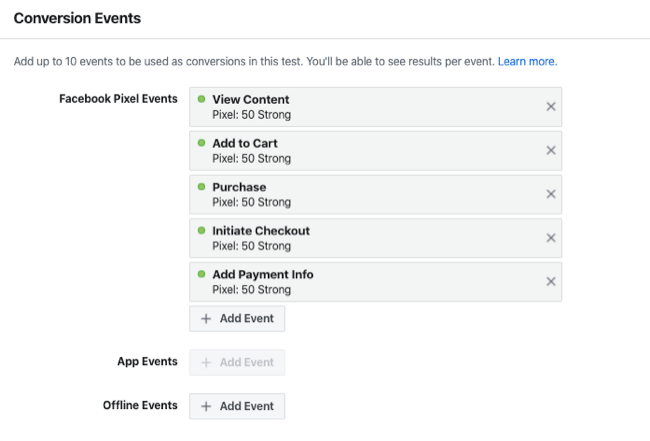The height and width of the screenshot is (441, 650).
Task: Delete the Purchase event with X
Action: [551, 194]
